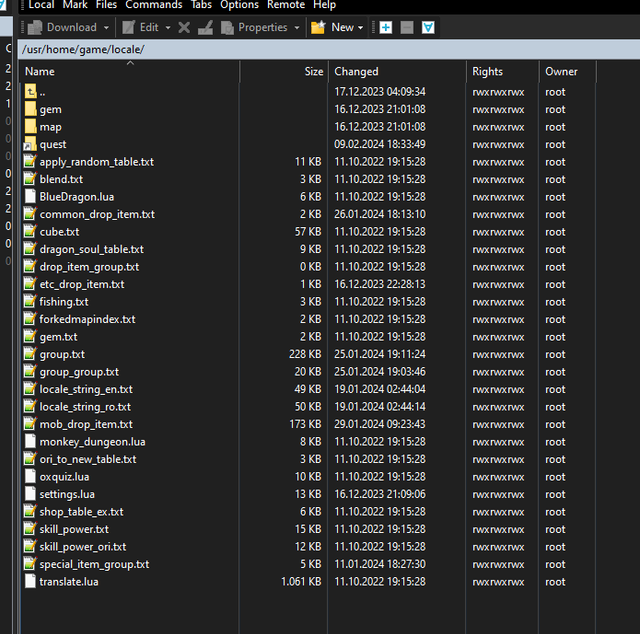The height and width of the screenshot is (634, 640).
Task: Click the Invert Selection icon
Action: tap(428, 28)
